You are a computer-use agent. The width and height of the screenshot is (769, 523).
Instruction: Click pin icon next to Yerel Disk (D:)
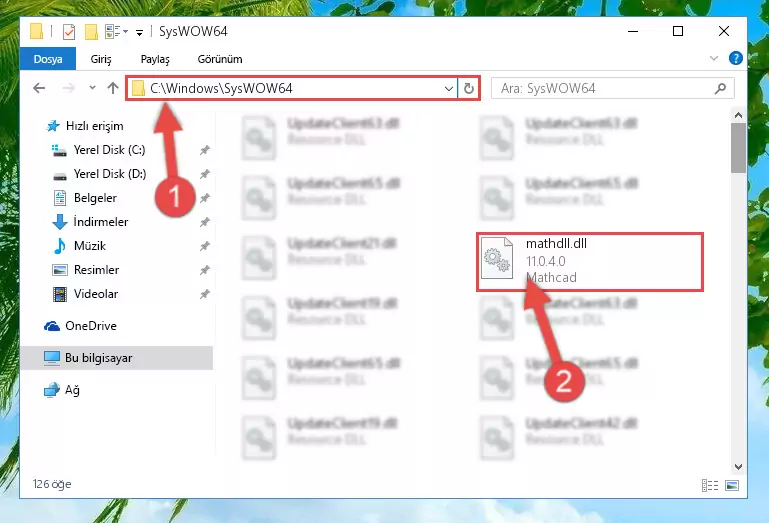point(205,174)
